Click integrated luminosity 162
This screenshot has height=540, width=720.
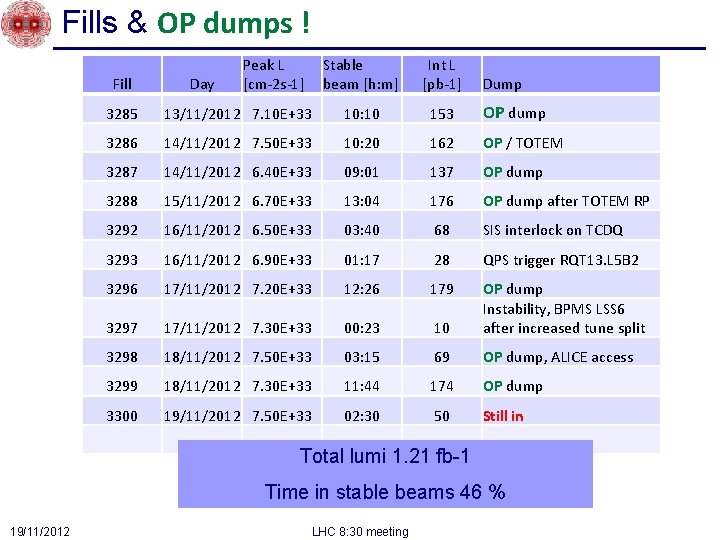[442, 143]
